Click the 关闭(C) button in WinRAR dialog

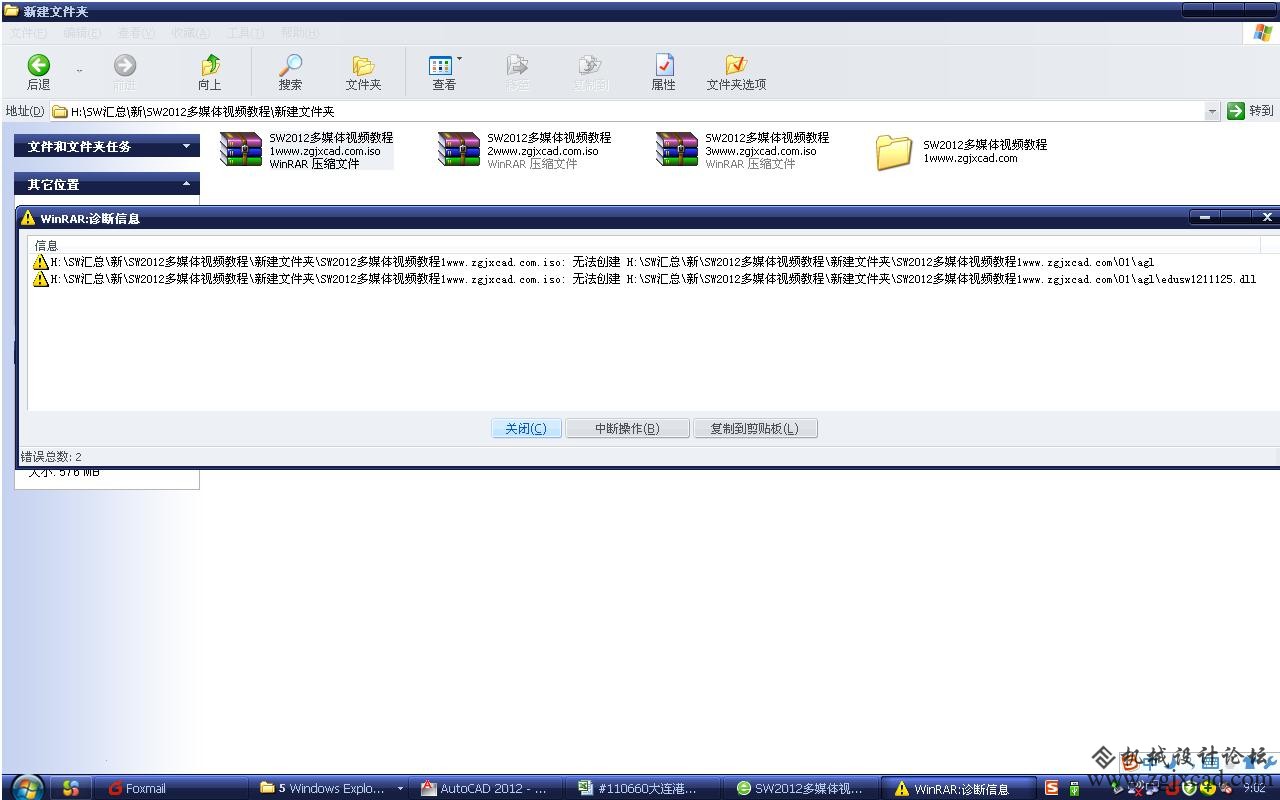[526, 428]
